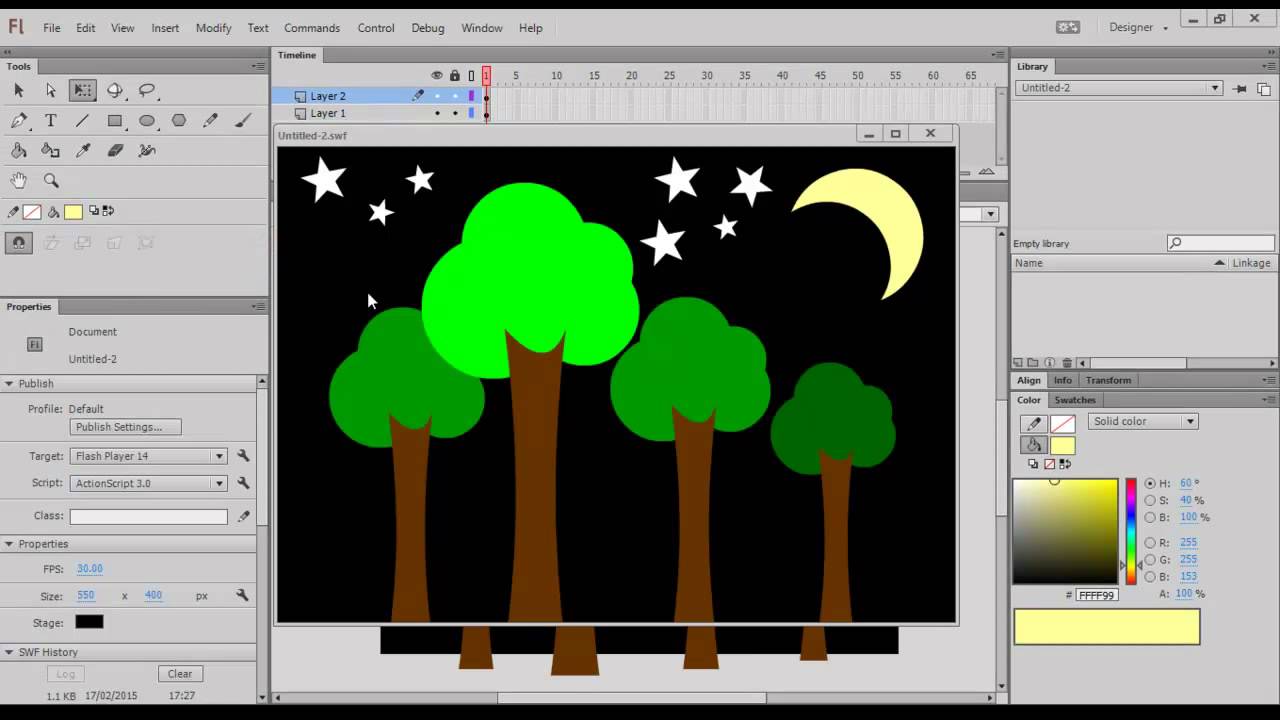
Task: Toggle Layer 1 lock dot
Action: 455,113
